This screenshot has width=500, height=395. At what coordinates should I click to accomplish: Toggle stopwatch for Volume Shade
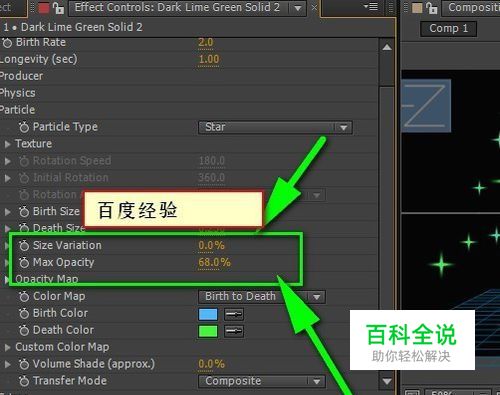pos(24,364)
